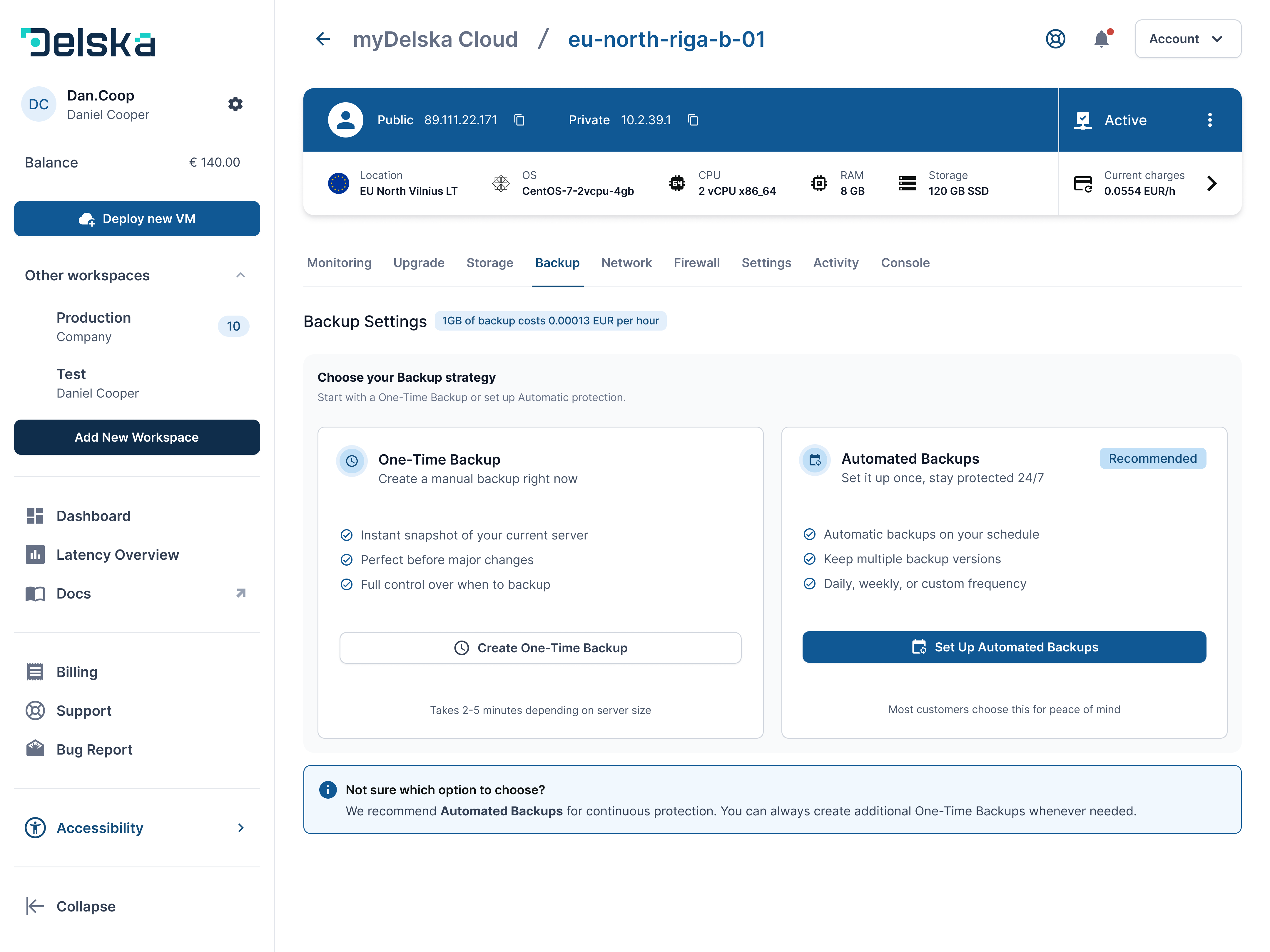Click the server profile avatar icon

pos(346,120)
